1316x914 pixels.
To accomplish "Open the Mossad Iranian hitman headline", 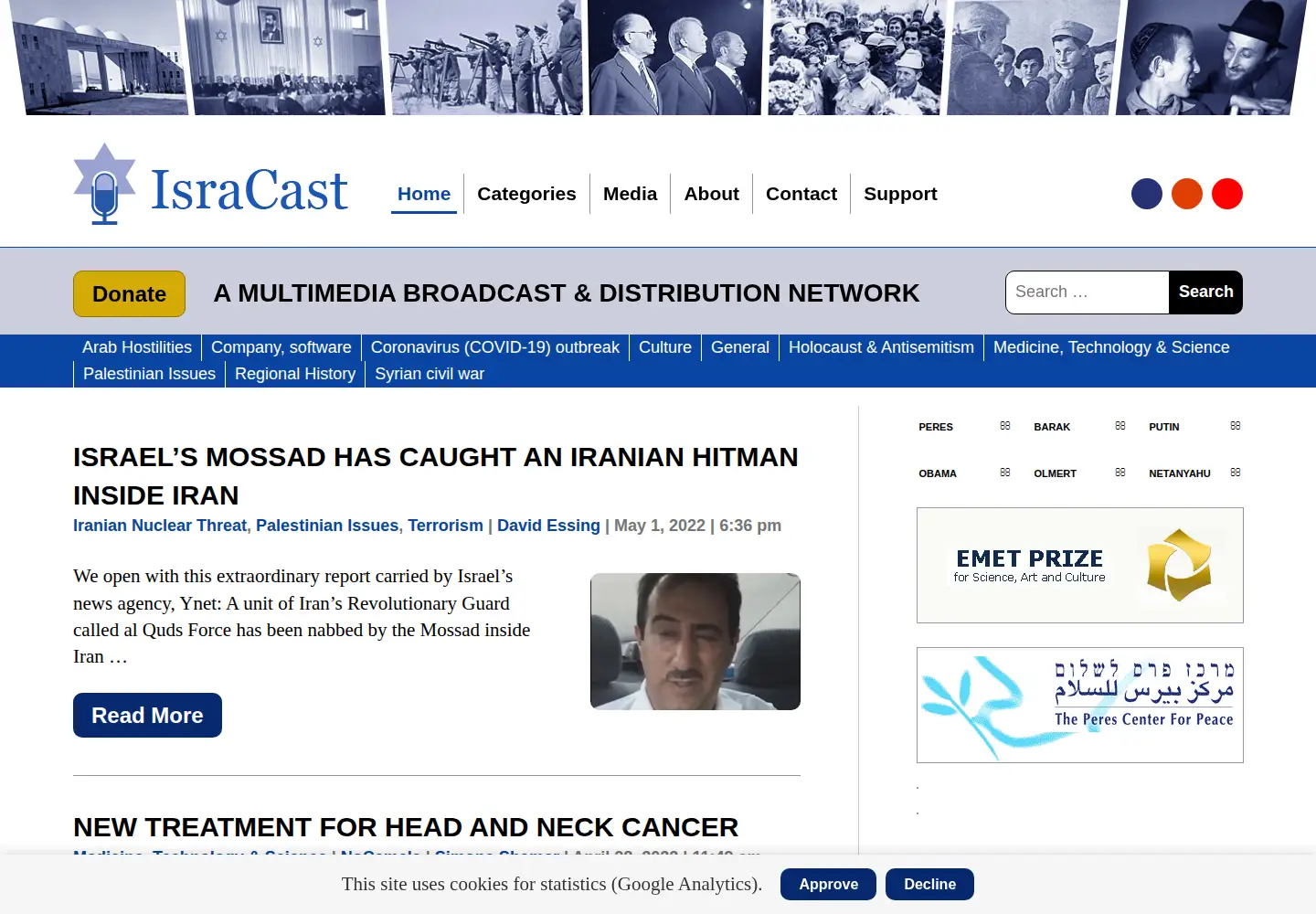I will [x=436, y=476].
